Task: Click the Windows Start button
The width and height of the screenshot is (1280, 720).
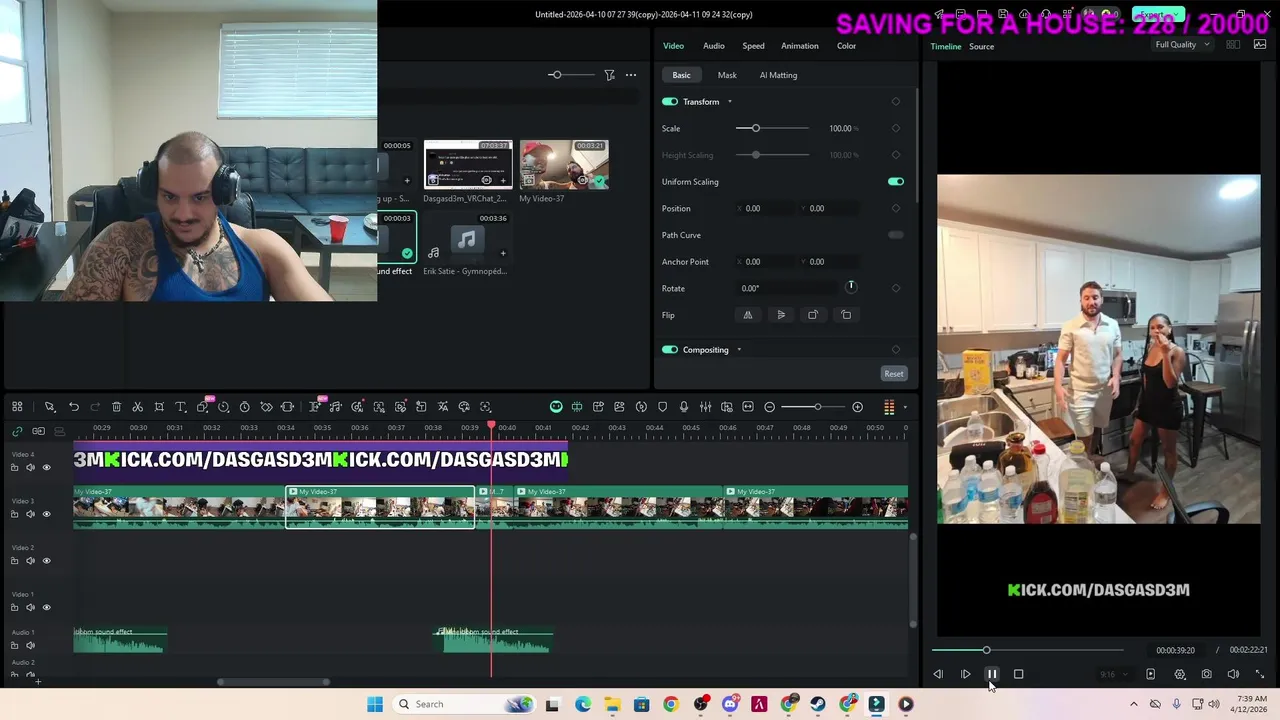Action: coord(375,704)
